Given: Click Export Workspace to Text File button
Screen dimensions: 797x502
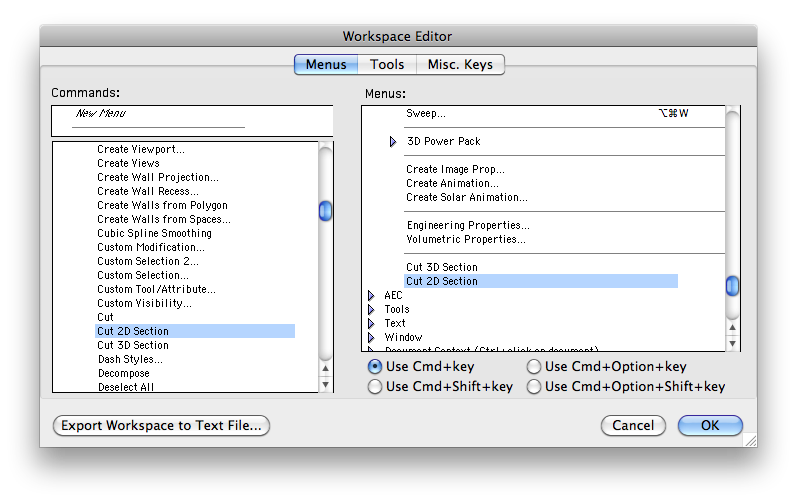Looking at the screenshot, I should (x=161, y=425).
